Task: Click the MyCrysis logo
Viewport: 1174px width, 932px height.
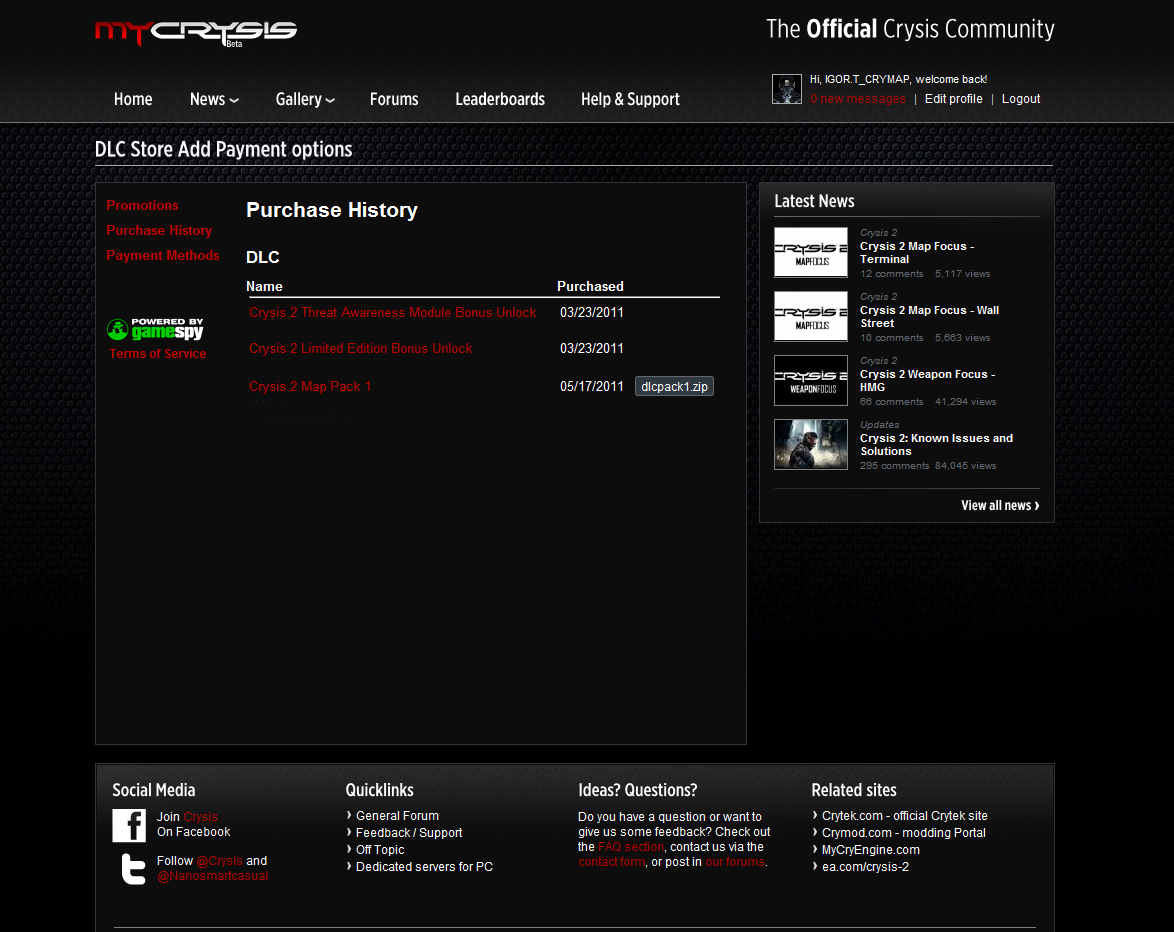Action: coord(196,33)
